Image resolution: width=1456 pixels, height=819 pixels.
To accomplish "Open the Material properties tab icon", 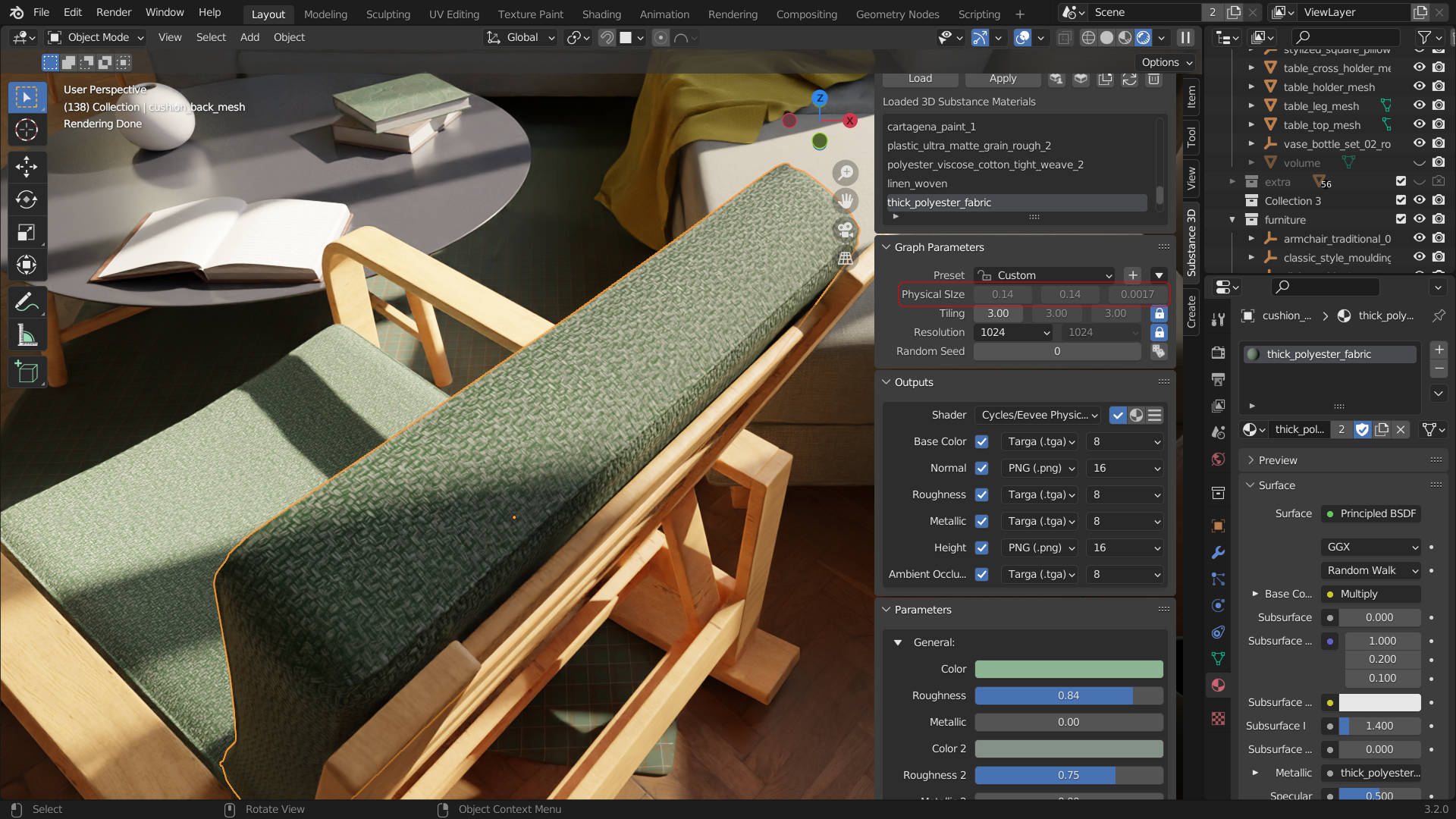I will 1218,685.
